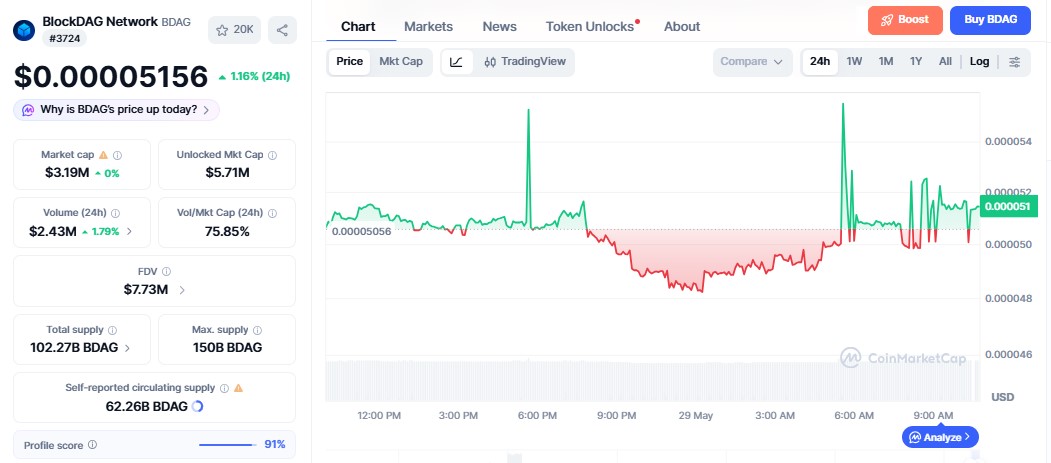
Task: Set chart range to 24h
Action: pos(820,62)
